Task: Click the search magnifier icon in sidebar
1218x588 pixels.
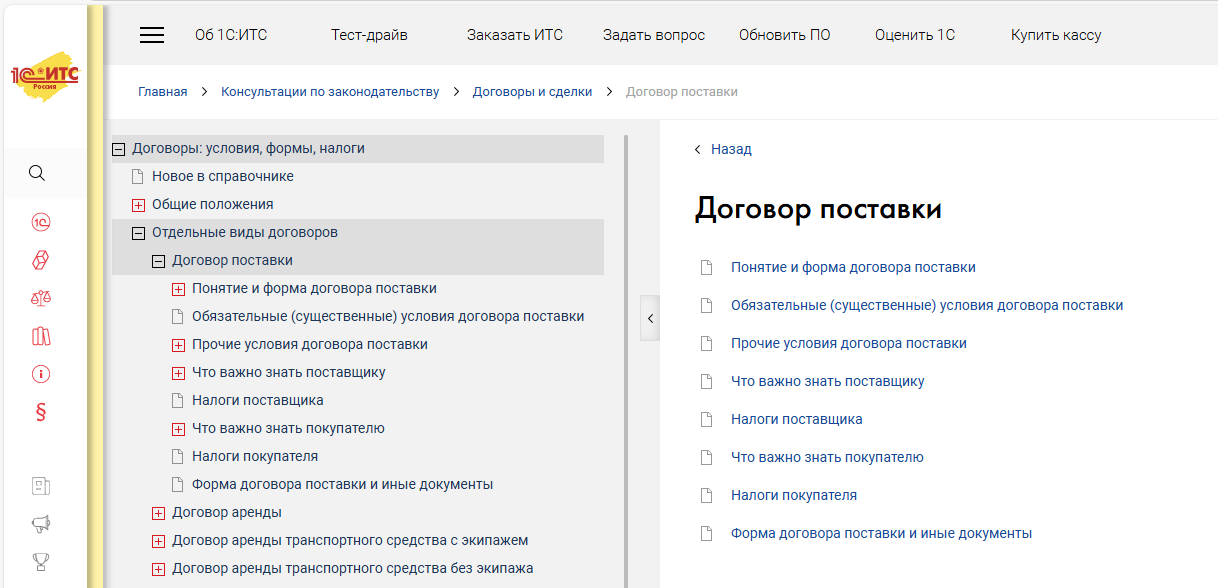Action: (x=37, y=173)
